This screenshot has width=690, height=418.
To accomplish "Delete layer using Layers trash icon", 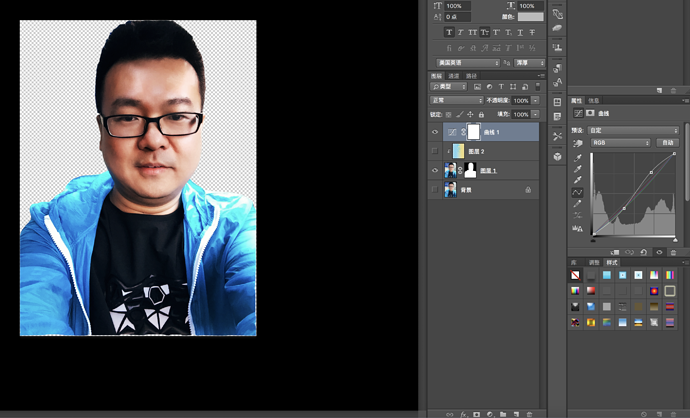I will [x=529, y=414].
